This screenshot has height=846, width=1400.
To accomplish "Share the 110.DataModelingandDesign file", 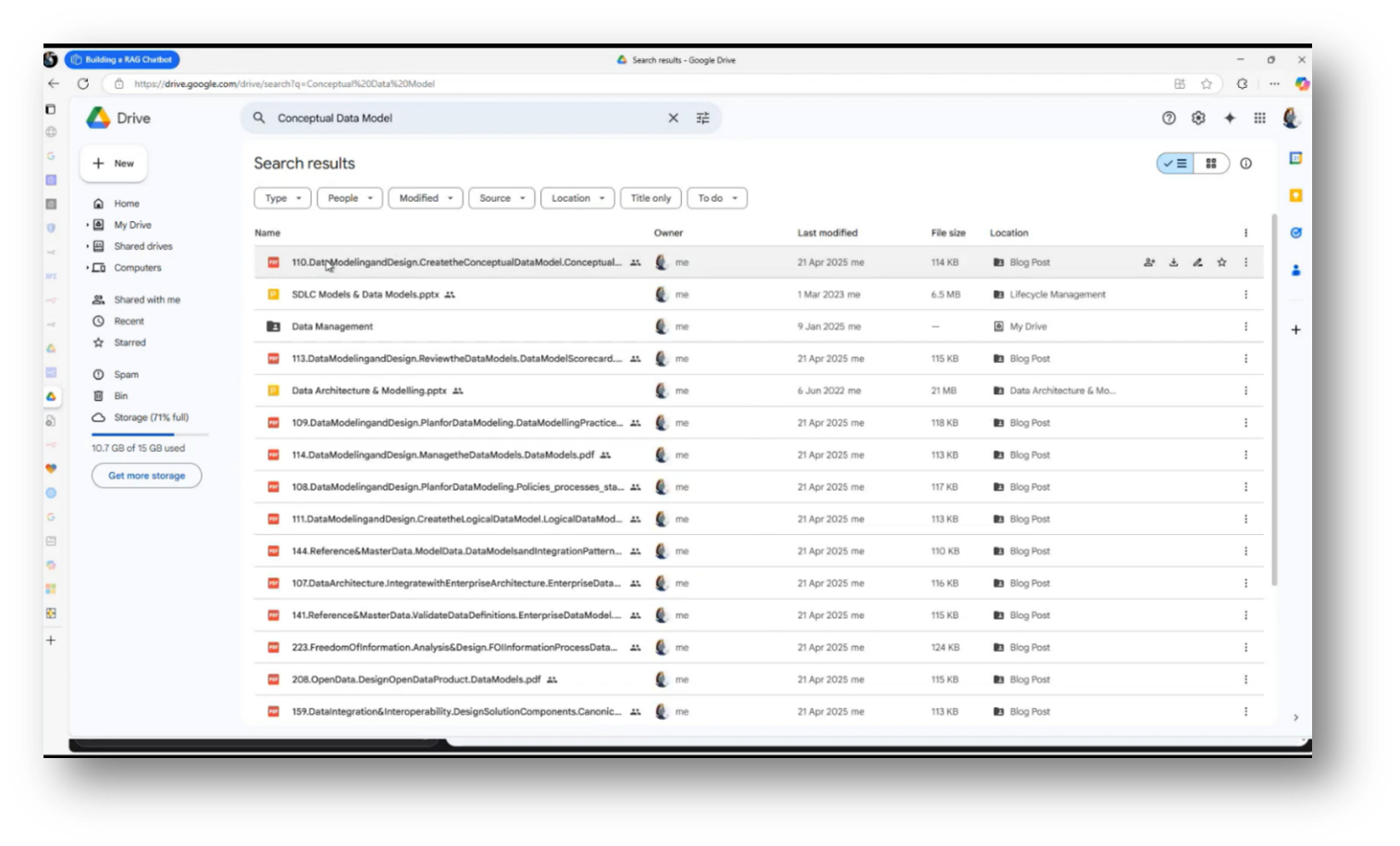I will click(1149, 263).
